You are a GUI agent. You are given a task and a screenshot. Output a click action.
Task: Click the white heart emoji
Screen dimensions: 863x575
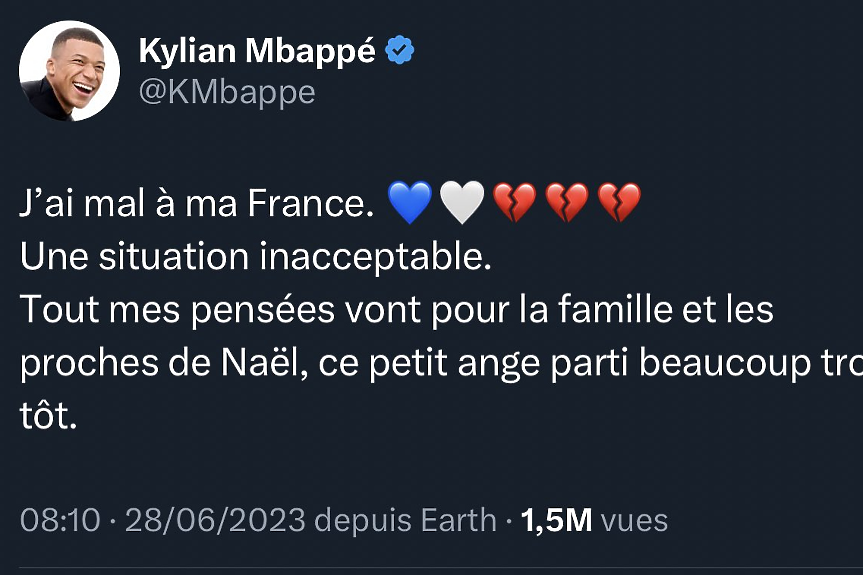462,203
